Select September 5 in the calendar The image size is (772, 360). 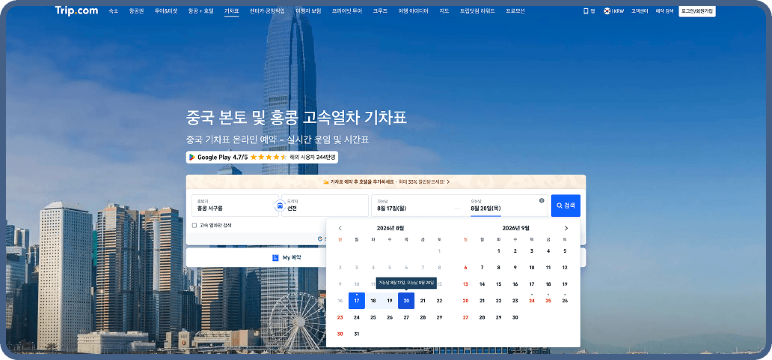pos(564,251)
